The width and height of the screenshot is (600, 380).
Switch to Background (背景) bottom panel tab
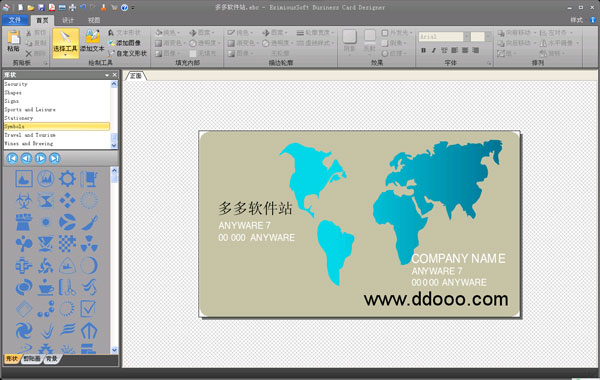click(x=52, y=359)
